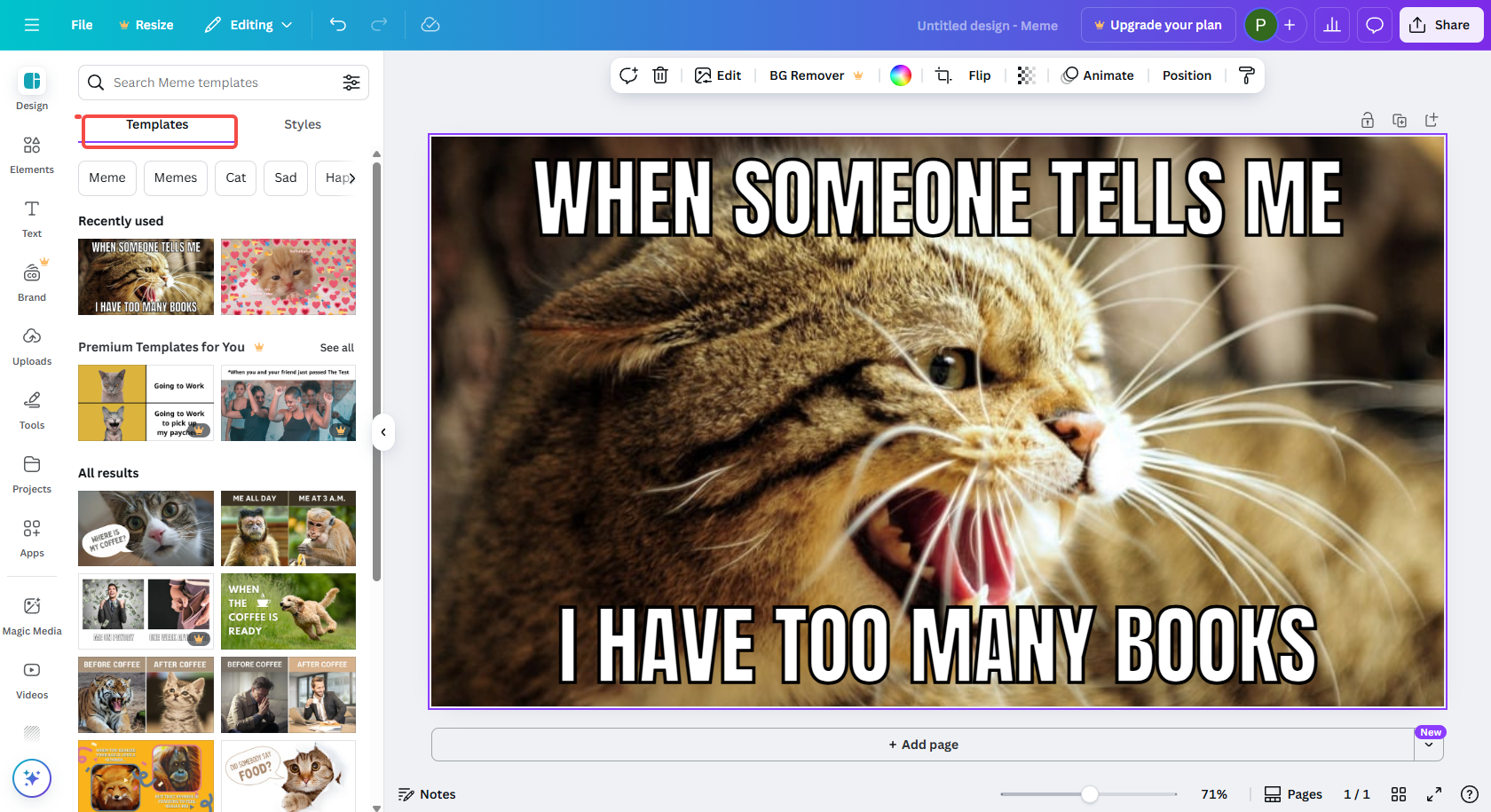Viewport: 1491px width, 812px height.
Task: Filter by Memes chip
Action: coord(176,178)
